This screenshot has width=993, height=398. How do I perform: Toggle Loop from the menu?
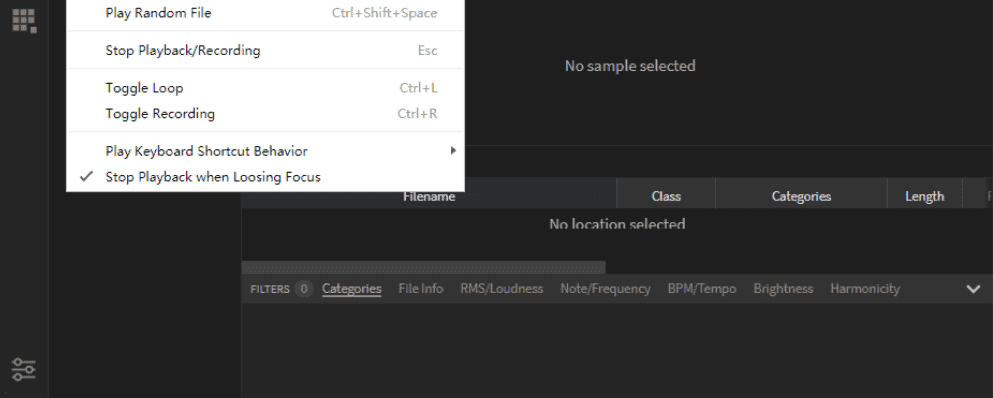click(x=265, y=88)
